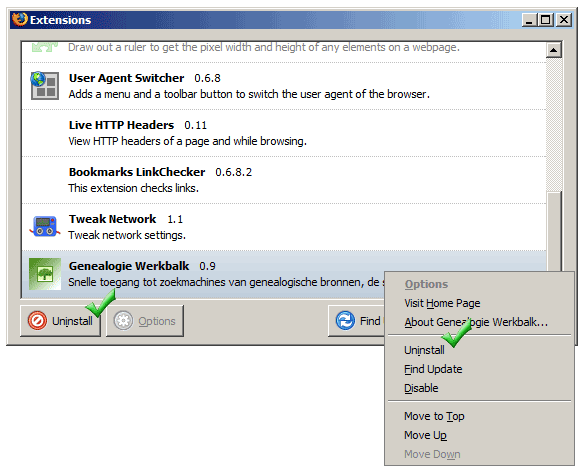Click greyed Move Down menu entry
Screen dimensions: 587x475
click(432, 454)
